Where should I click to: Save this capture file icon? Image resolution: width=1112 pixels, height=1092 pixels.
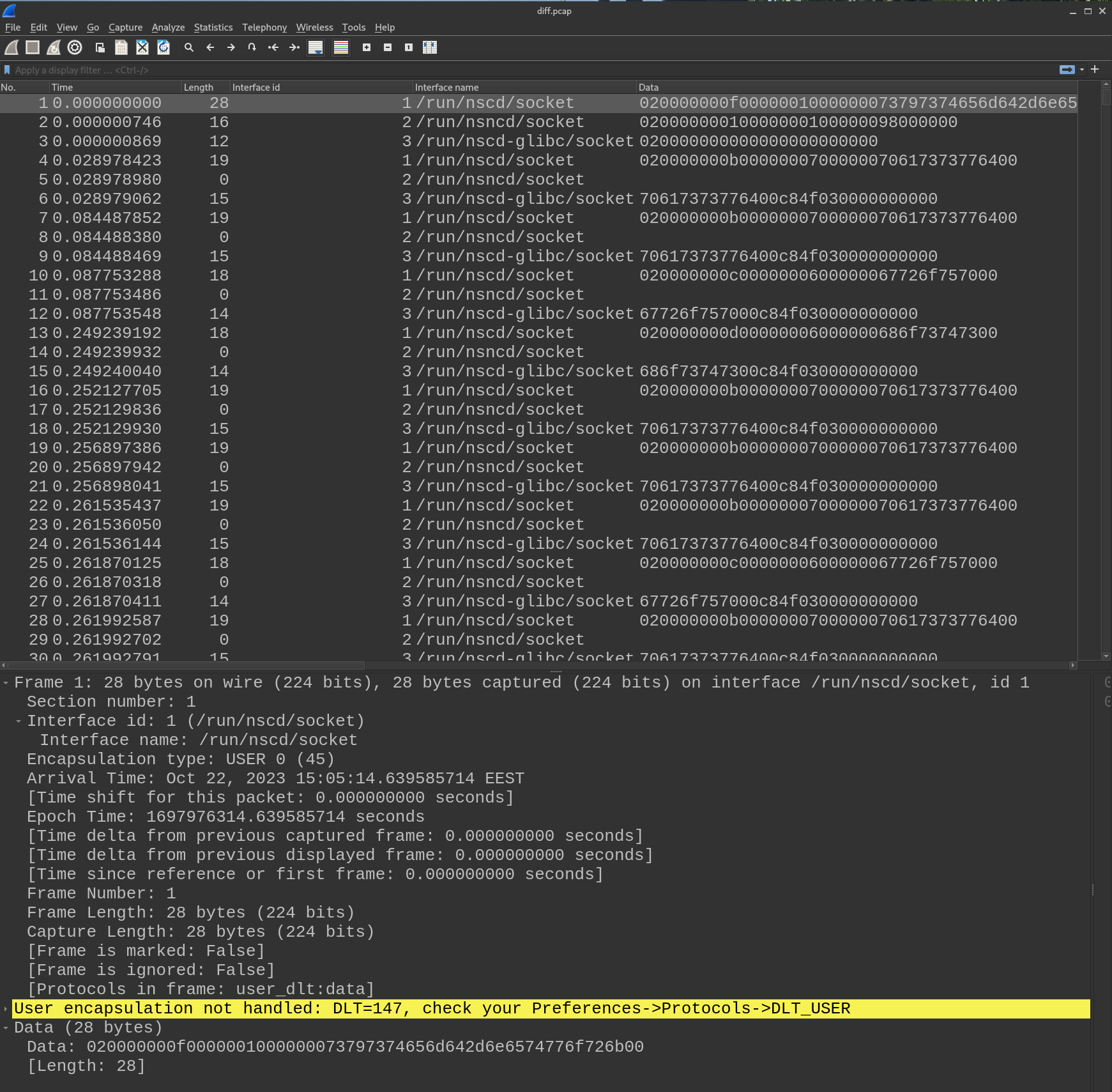click(x=121, y=47)
